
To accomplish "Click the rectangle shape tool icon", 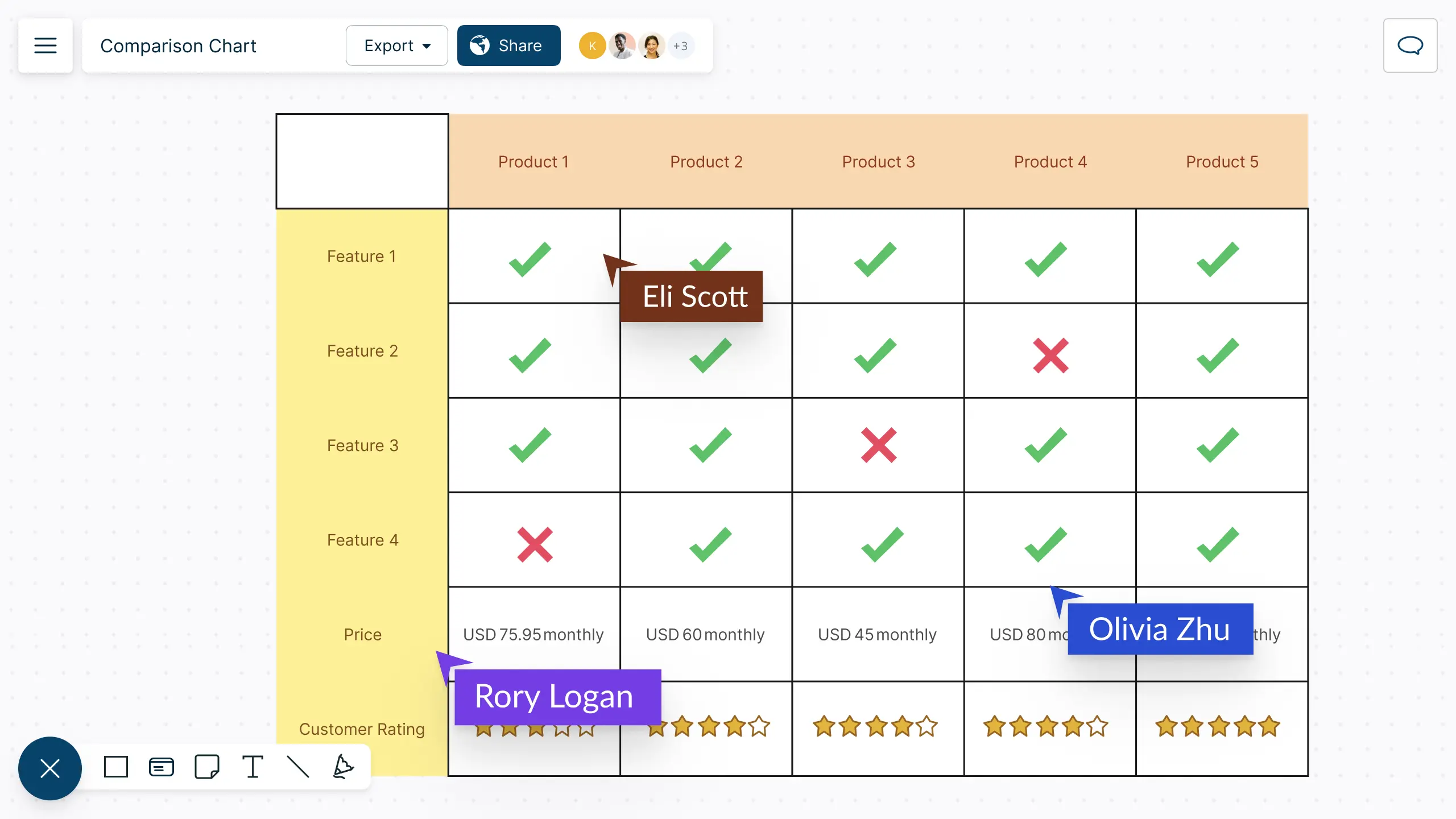I will click(x=115, y=768).
